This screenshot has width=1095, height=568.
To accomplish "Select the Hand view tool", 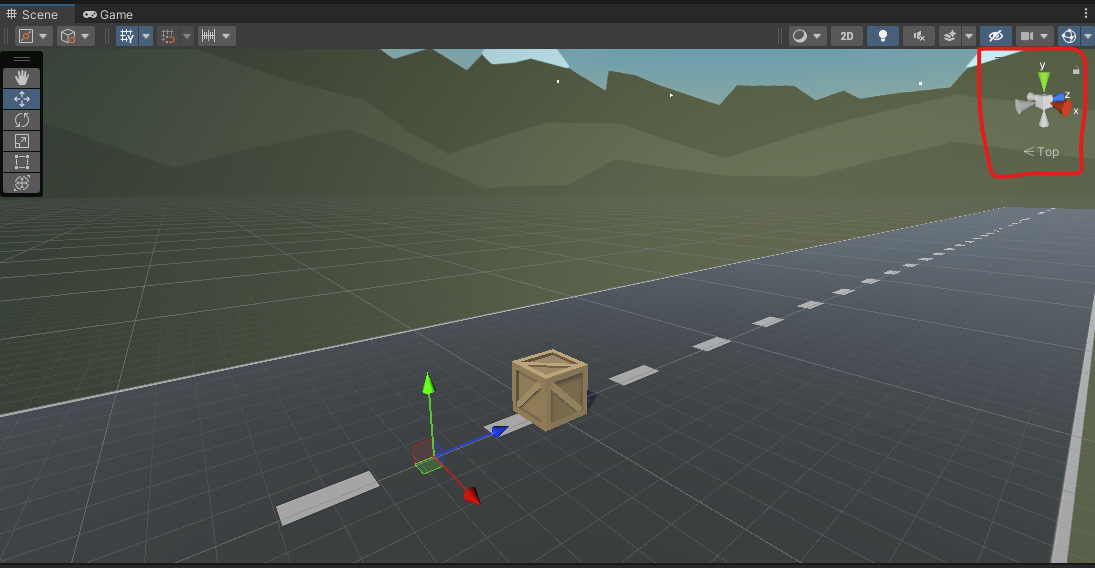I will pos(22,78).
